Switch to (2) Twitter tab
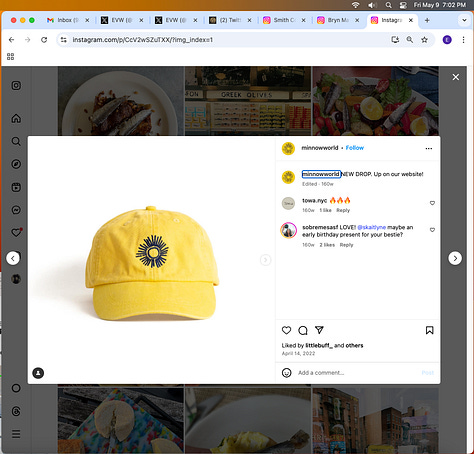 (230, 20)
